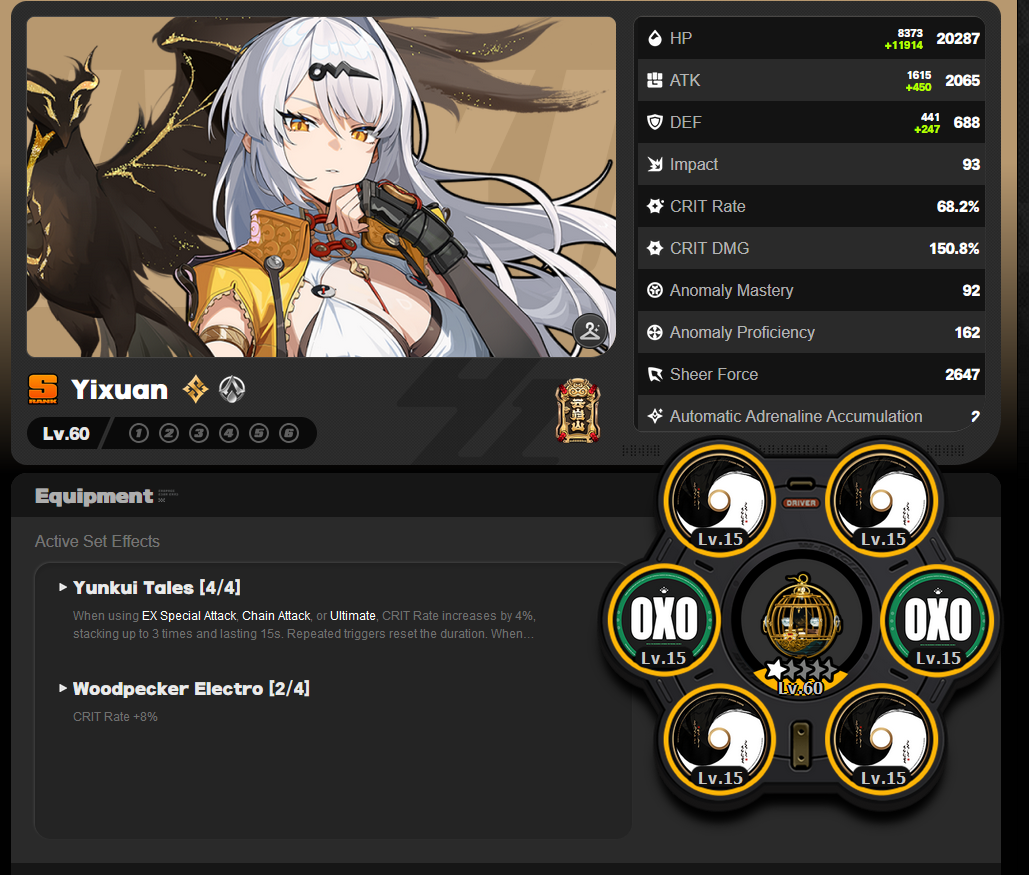
Task: Click the ATK total value 2065
Action: [x=962, y=81]
